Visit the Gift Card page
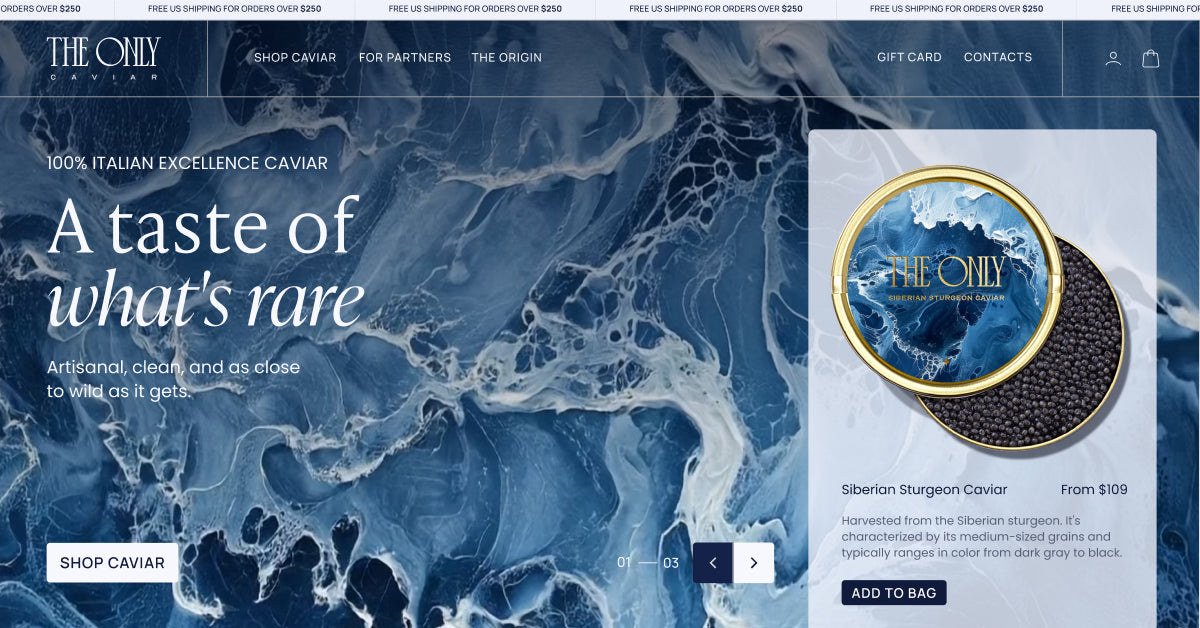The image size is (1200, 628). [909, 58]
